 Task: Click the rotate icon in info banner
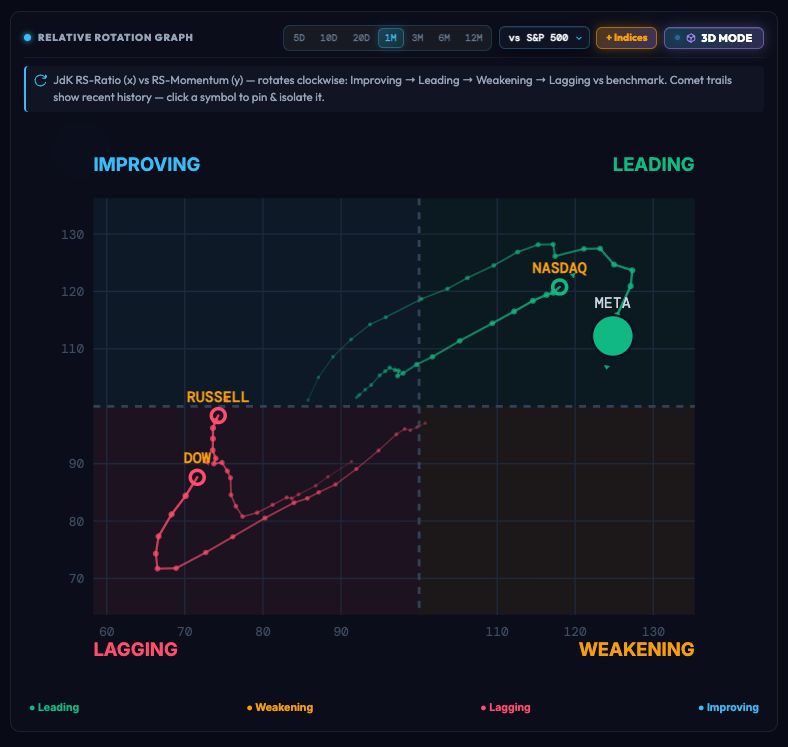coord(41,80)
